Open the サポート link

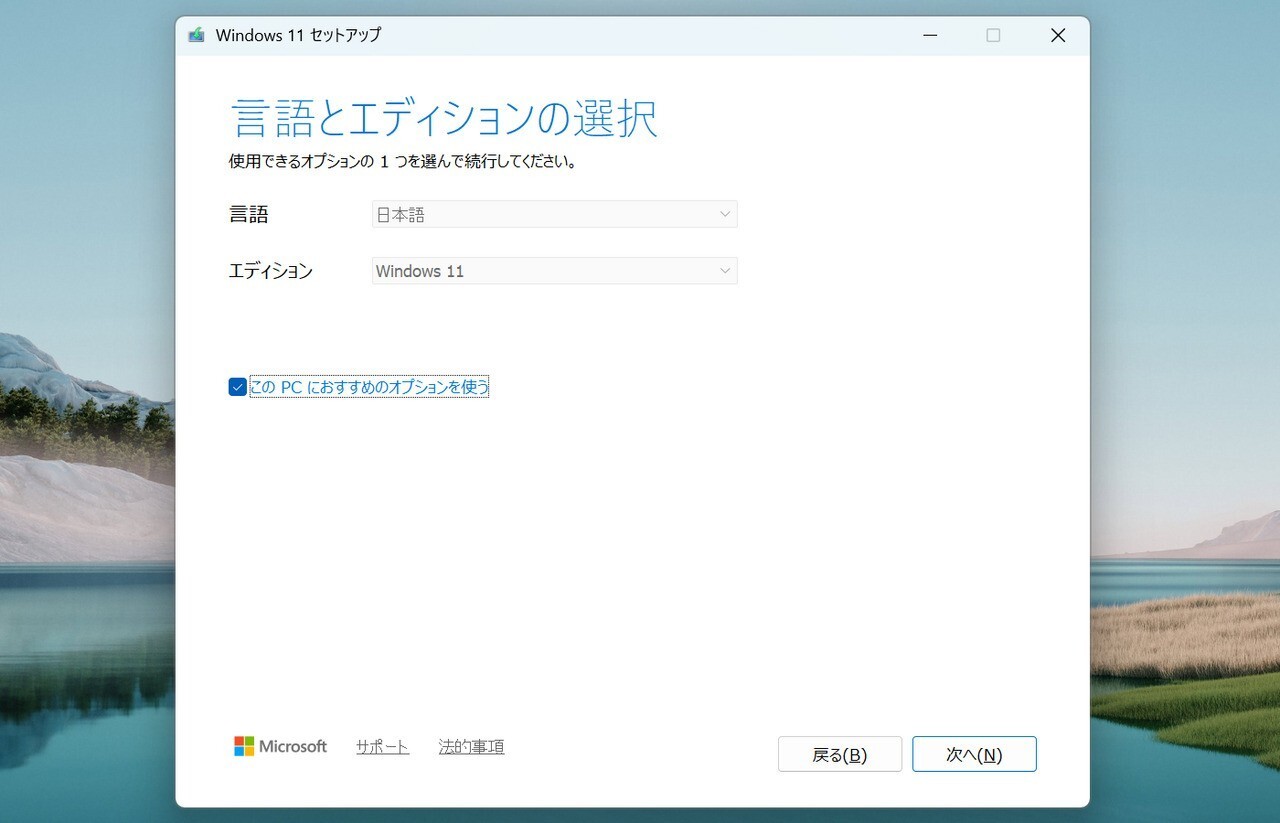(382, 746)
